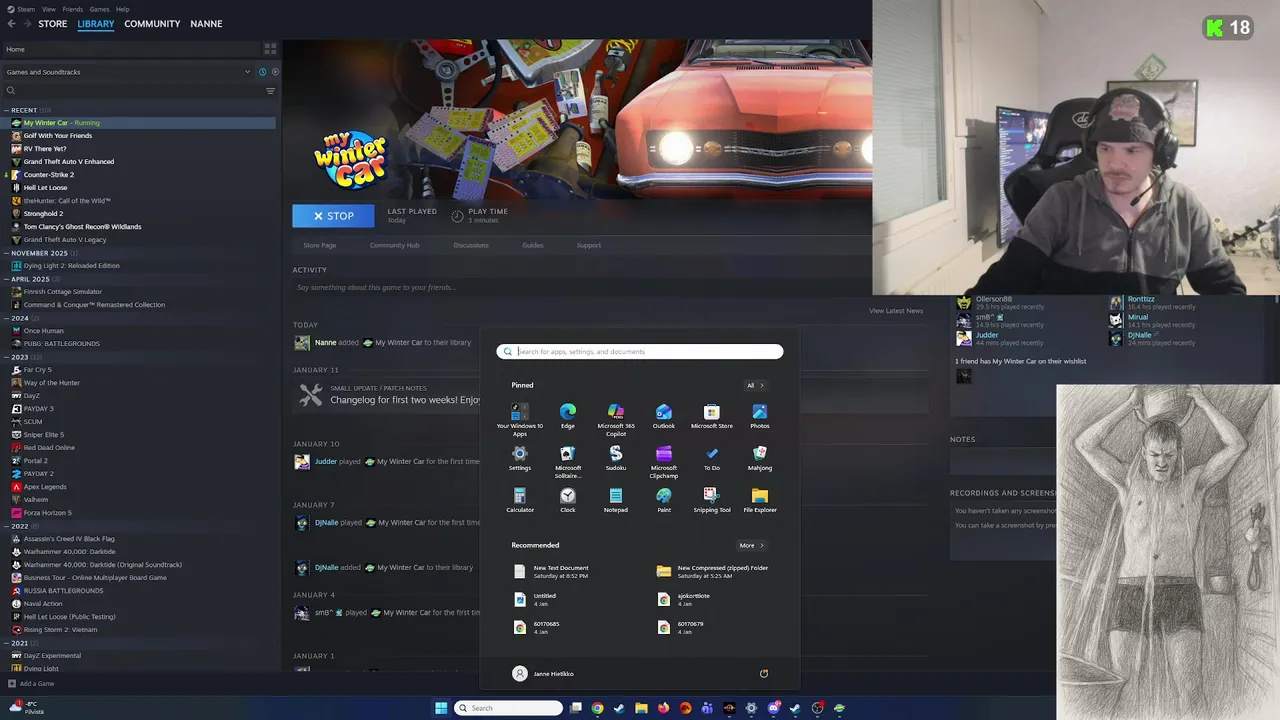This screenshot has width=1280, height=720.
Task: Collapse the 2024 games section
Action: tap(6, 318)
